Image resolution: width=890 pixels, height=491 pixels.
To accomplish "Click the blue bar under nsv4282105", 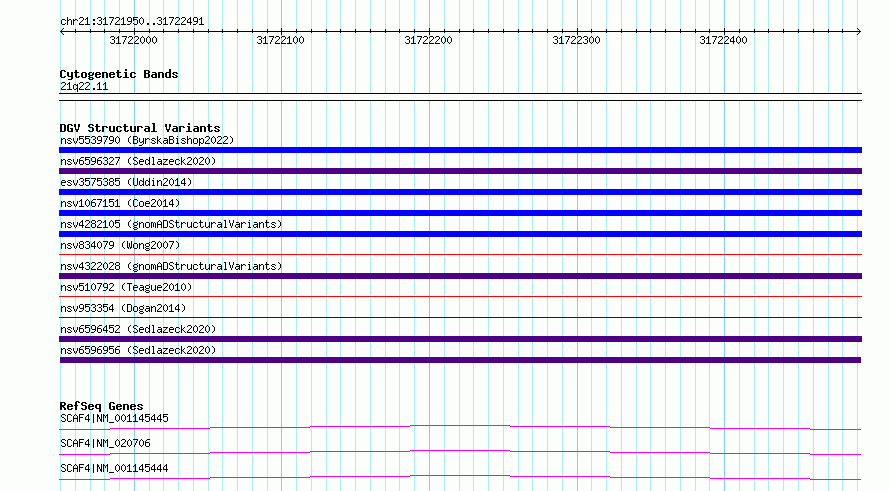I will click(x=460, y=234).
